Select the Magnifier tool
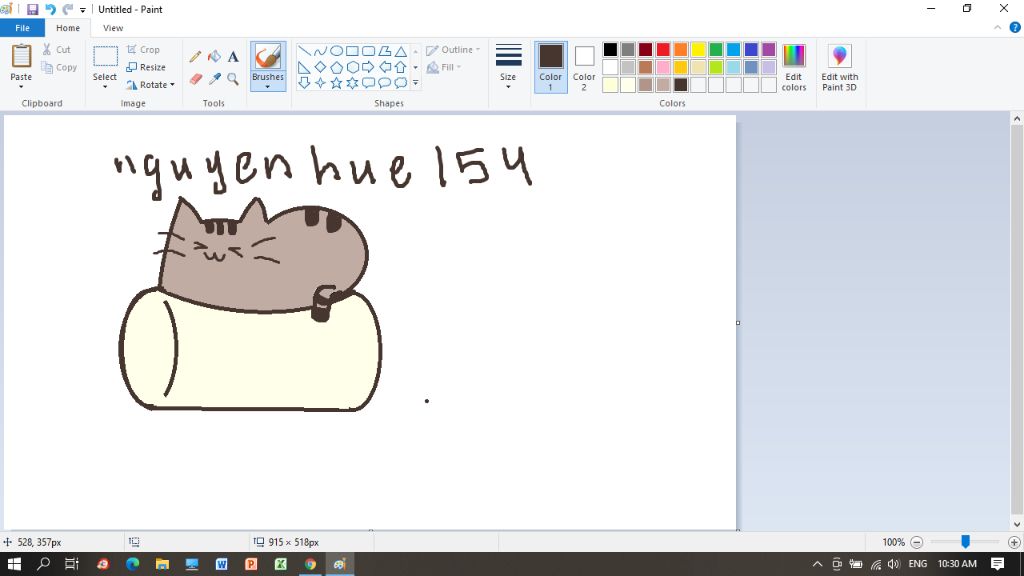This screenshot has height=576, width=1024. coord(233,79)
